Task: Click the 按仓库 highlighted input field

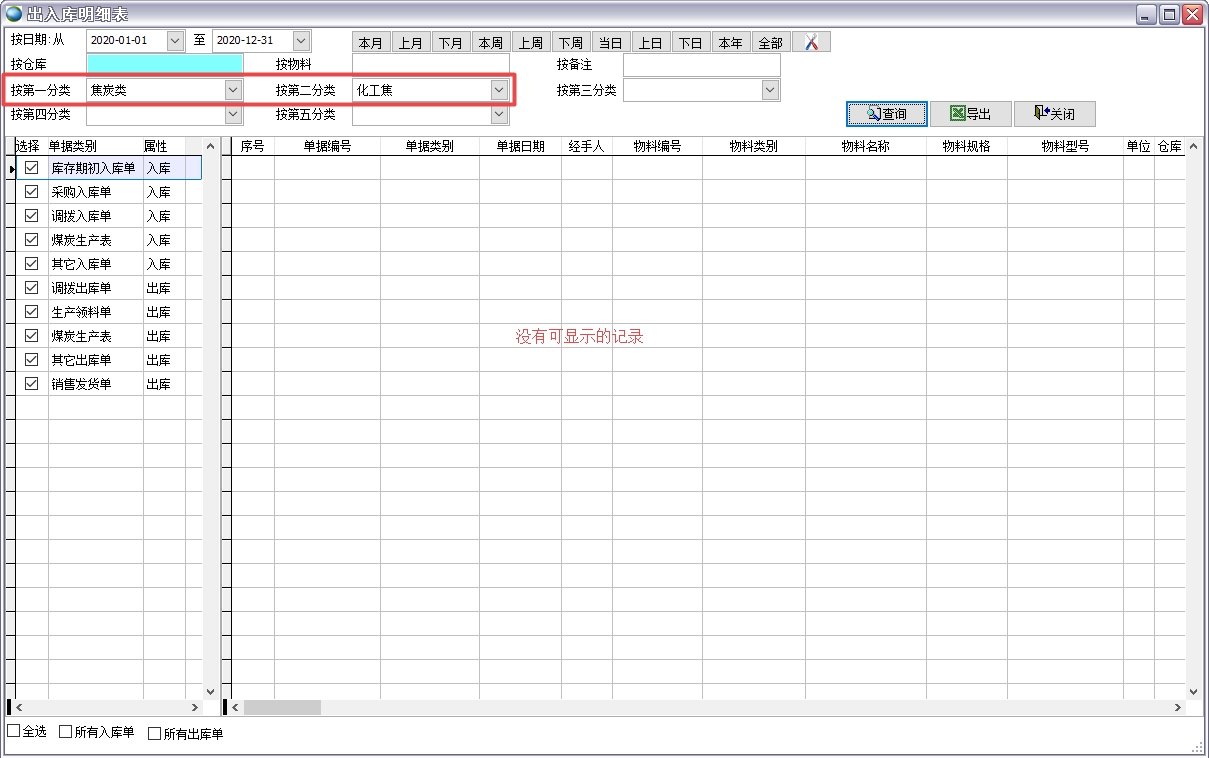Action: (x=165, y=64)
